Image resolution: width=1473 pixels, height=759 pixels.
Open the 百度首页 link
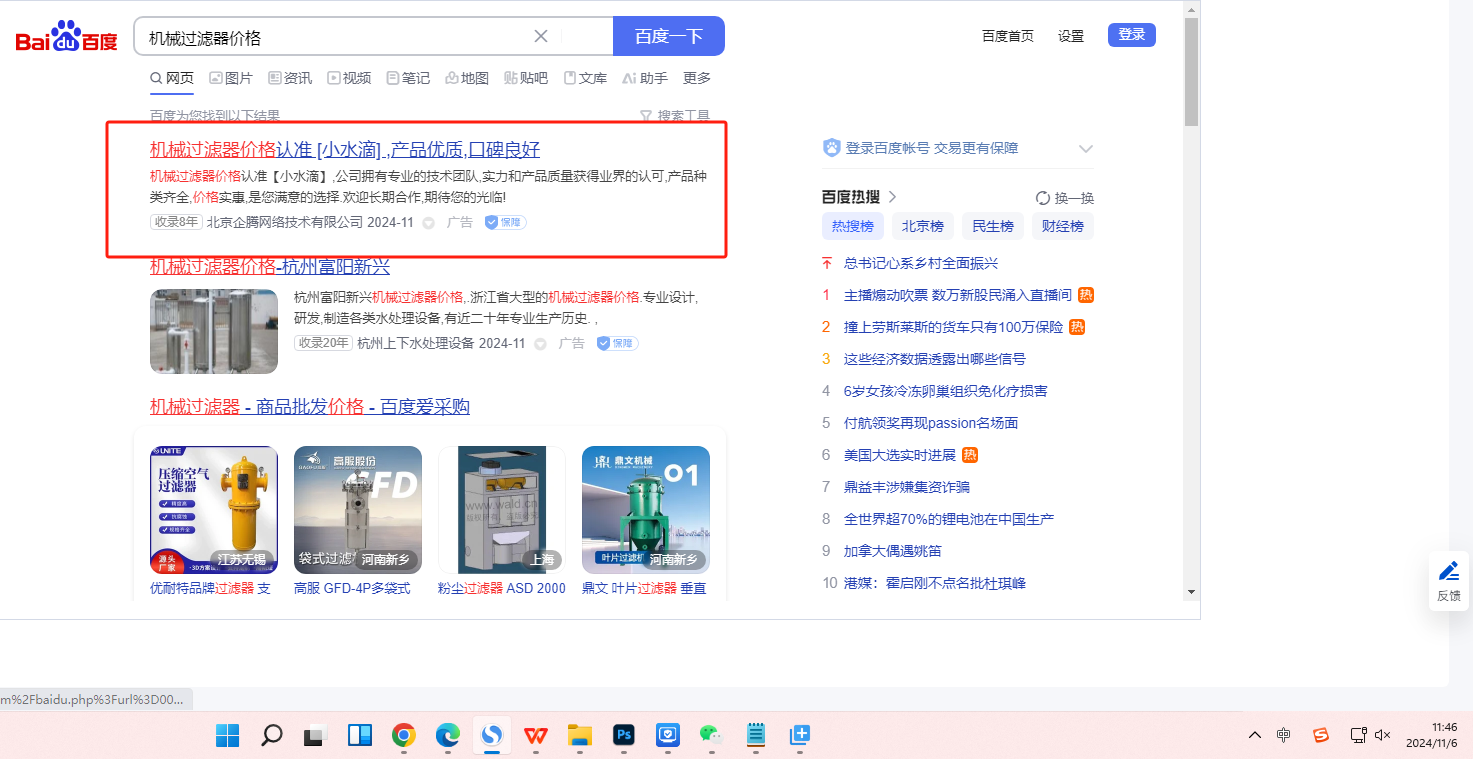pos(1008,36)
